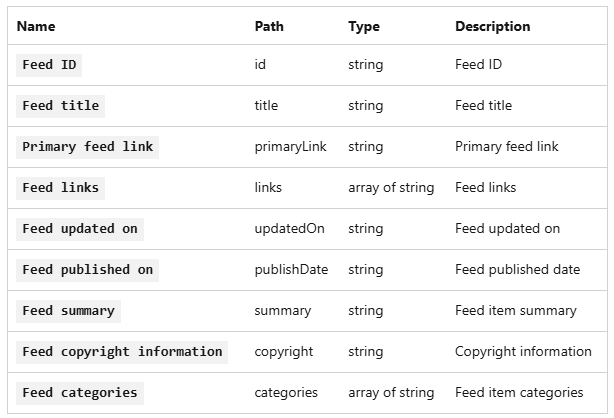
Task: Click the Feed links name label
Action: tap(60, 188)
